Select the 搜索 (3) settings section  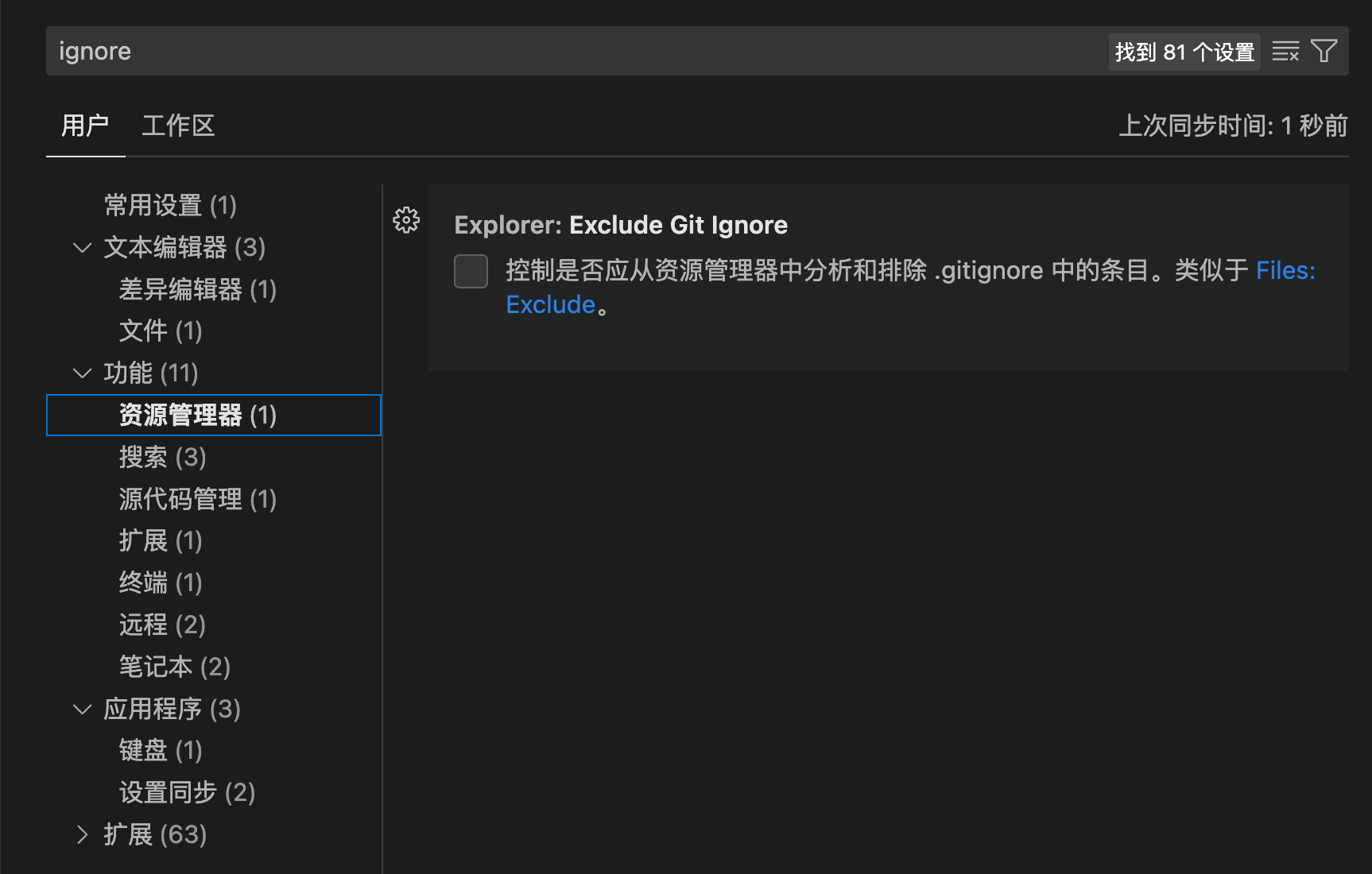162,456
